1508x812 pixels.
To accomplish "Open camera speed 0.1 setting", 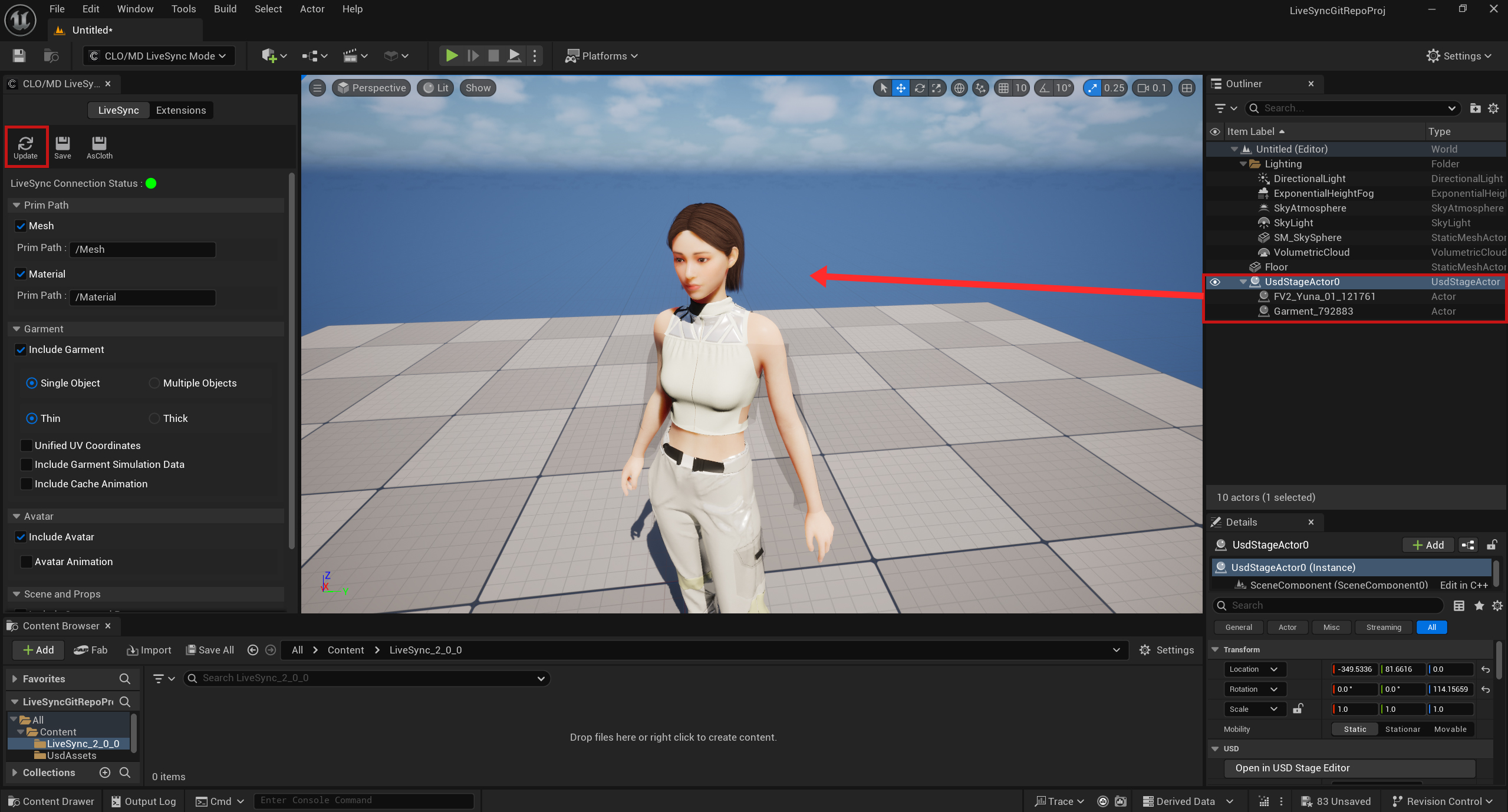I will 1152,88.
